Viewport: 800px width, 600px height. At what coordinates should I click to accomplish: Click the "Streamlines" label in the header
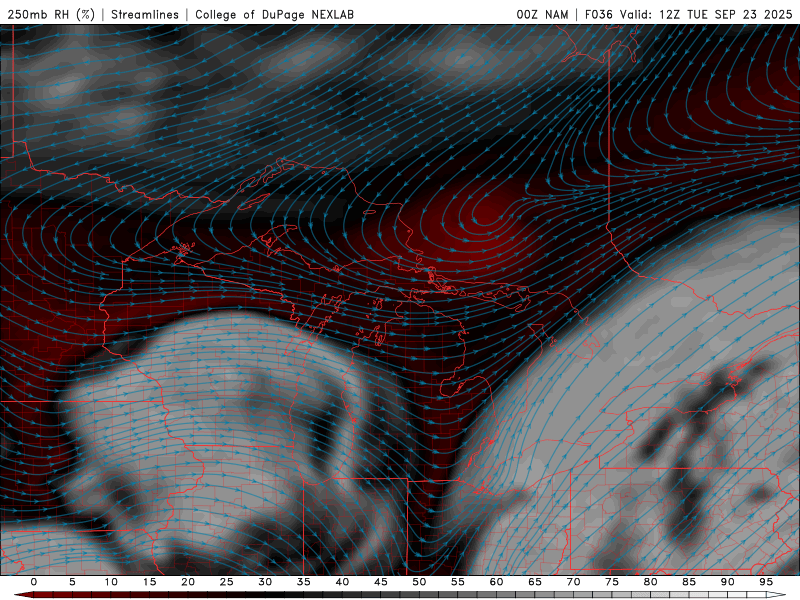[145, 14]
